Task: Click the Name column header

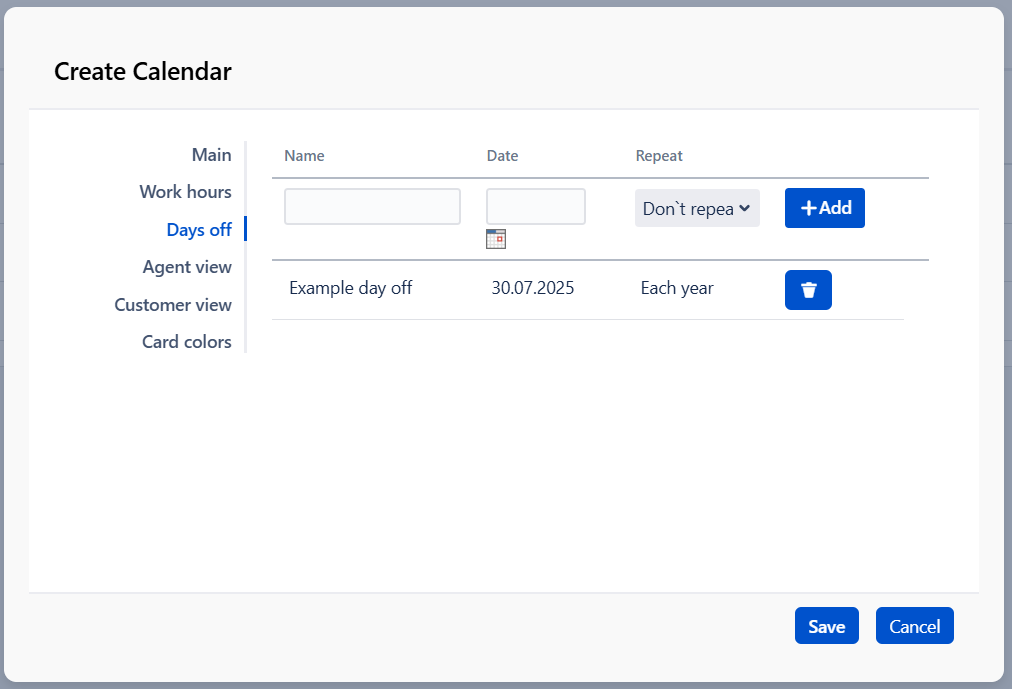Action: point(304,156)
